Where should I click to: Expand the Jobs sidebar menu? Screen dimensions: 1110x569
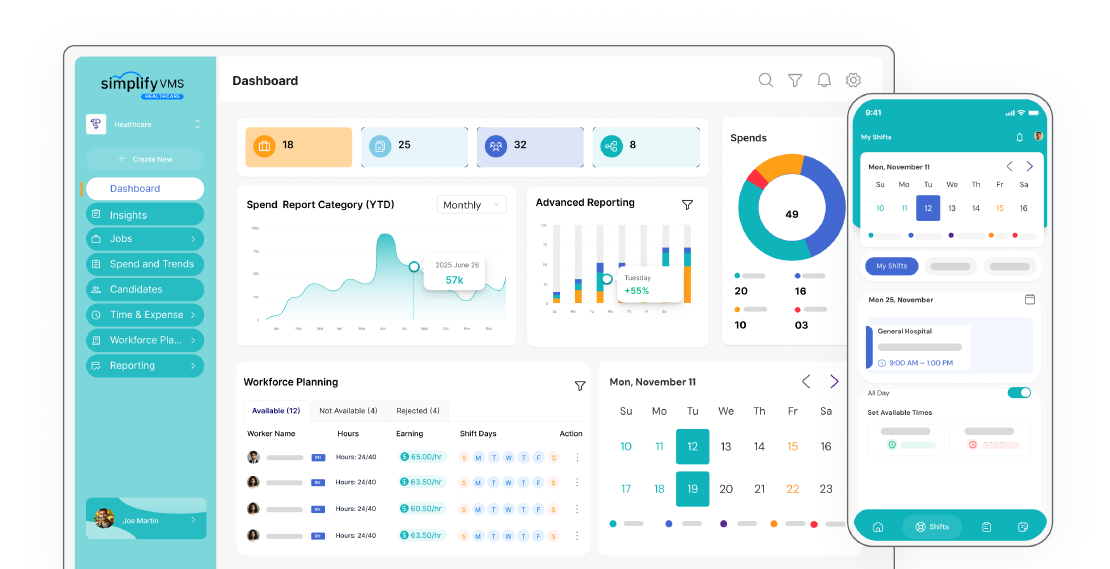144,239
